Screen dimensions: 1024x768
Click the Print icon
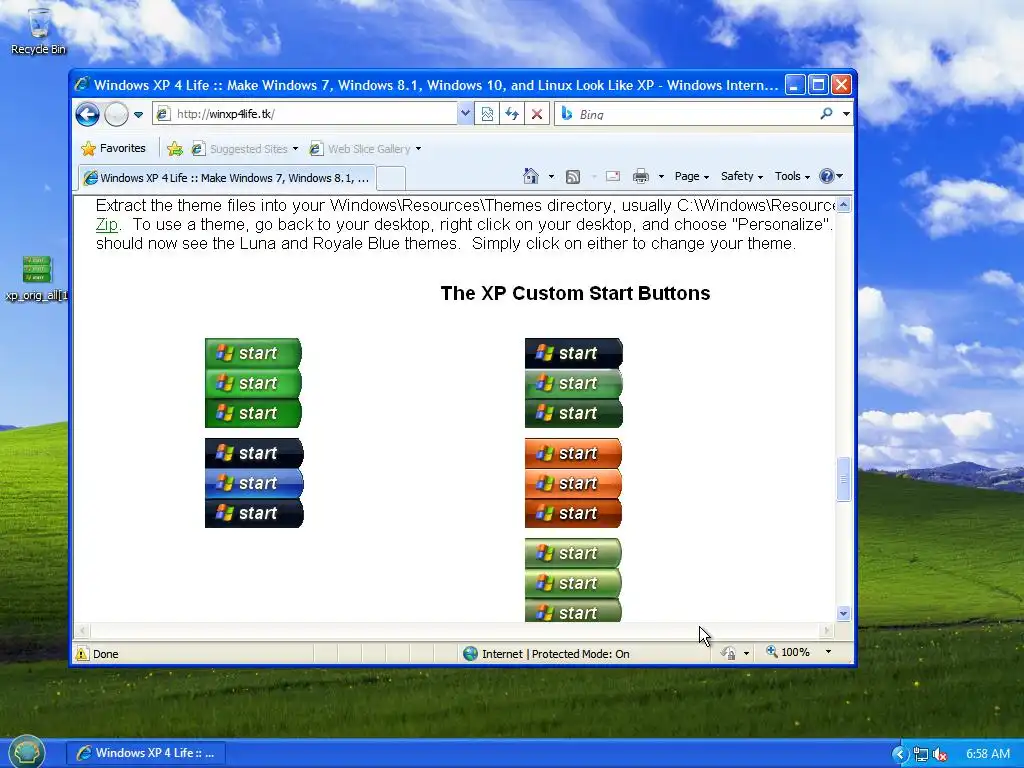[641, 176]
